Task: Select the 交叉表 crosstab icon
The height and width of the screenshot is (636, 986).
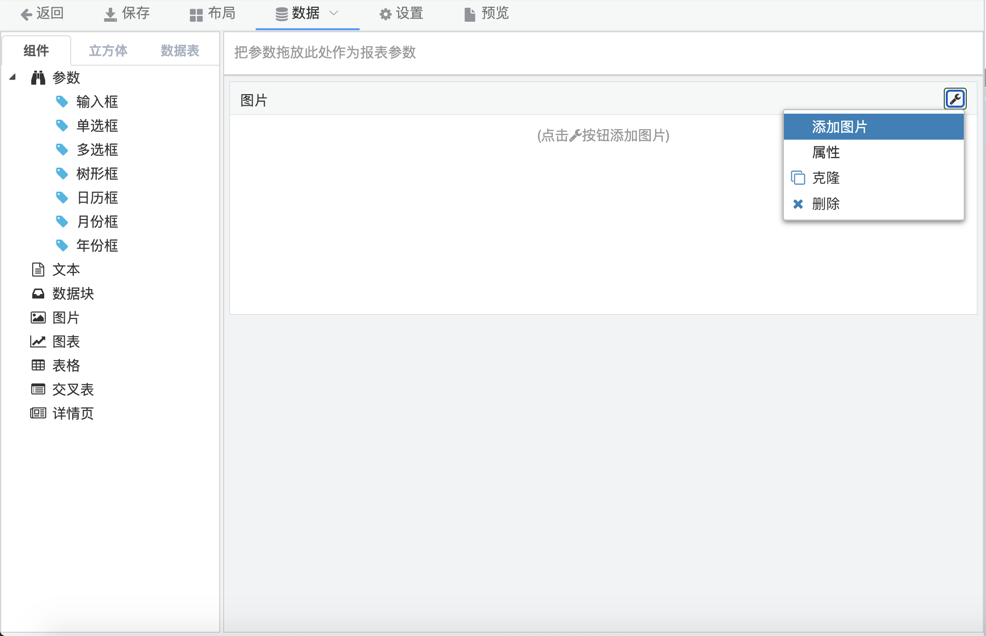Action: (x=38, y=390)
